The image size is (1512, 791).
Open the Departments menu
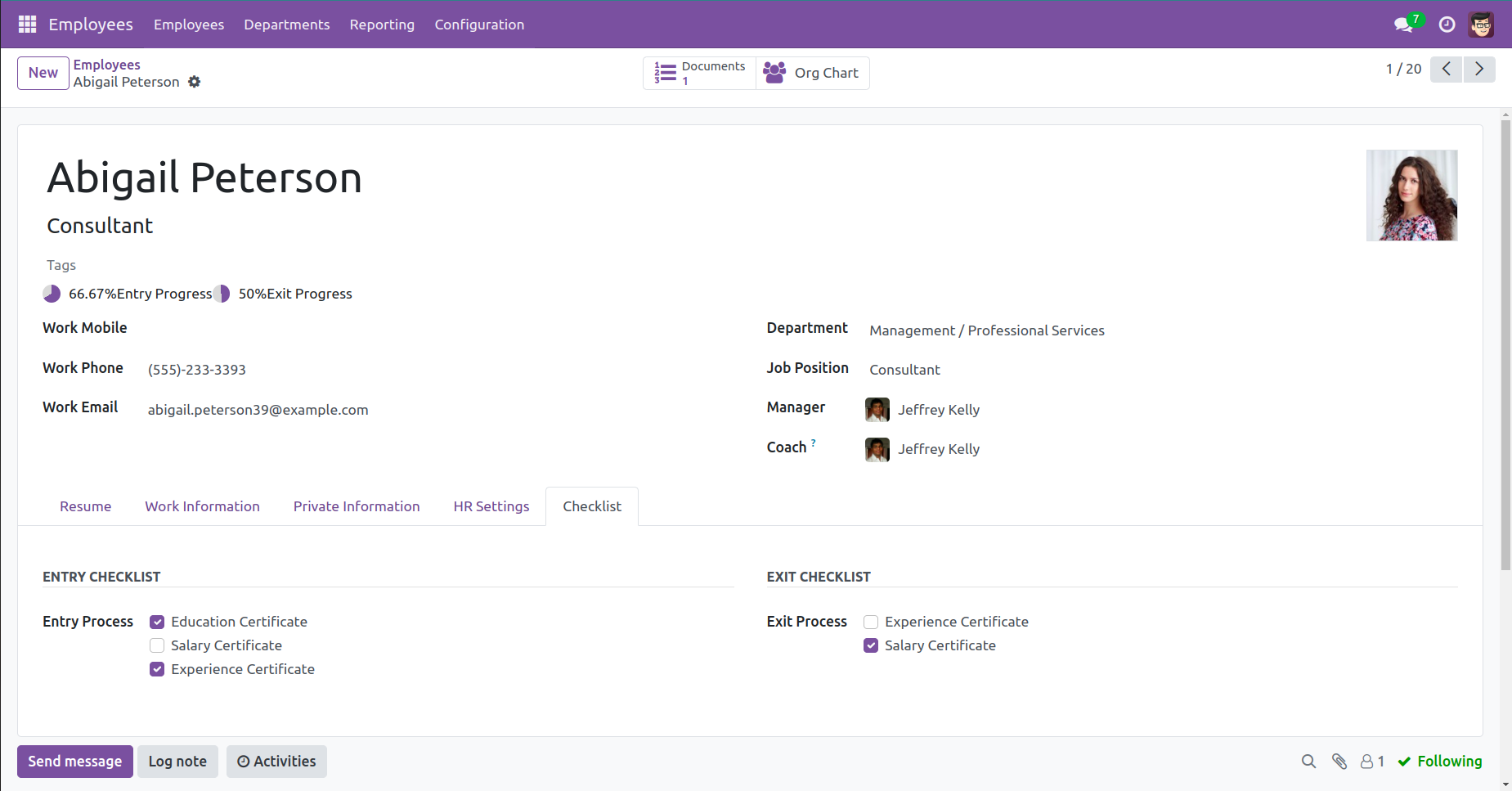(x=287, y=25)
